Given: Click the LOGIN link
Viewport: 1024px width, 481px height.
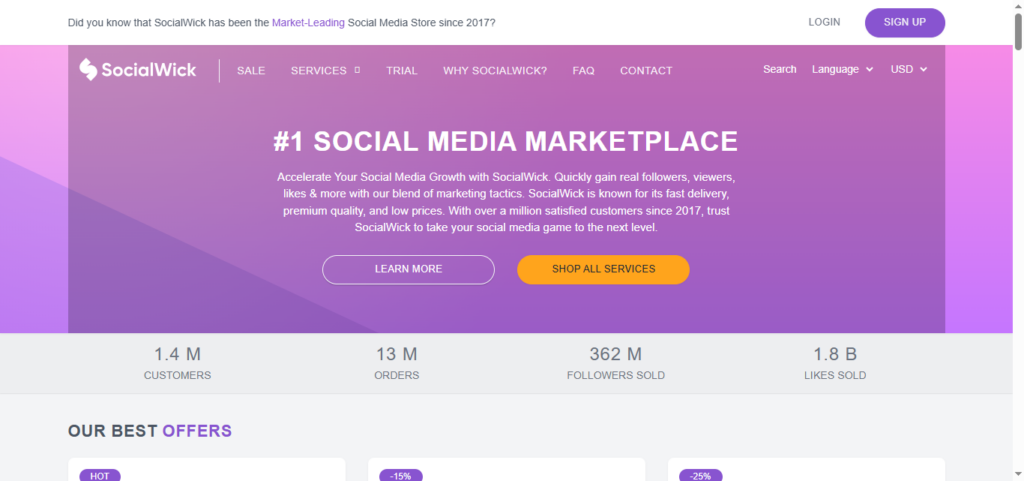Looking at the screenshot, I should (824, 22).
